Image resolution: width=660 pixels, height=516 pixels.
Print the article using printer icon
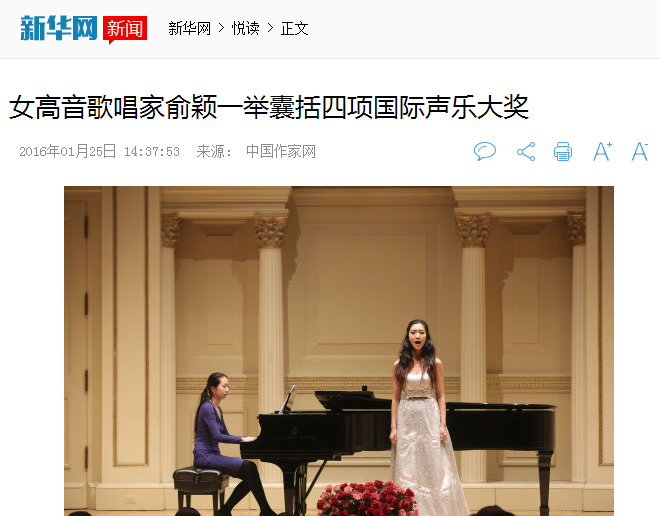[x=563, y=152]
